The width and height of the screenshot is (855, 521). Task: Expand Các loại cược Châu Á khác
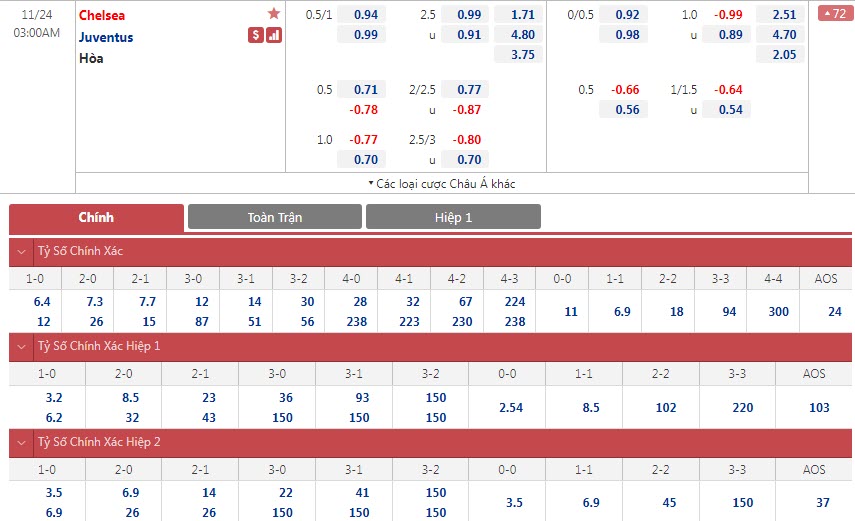442,184
